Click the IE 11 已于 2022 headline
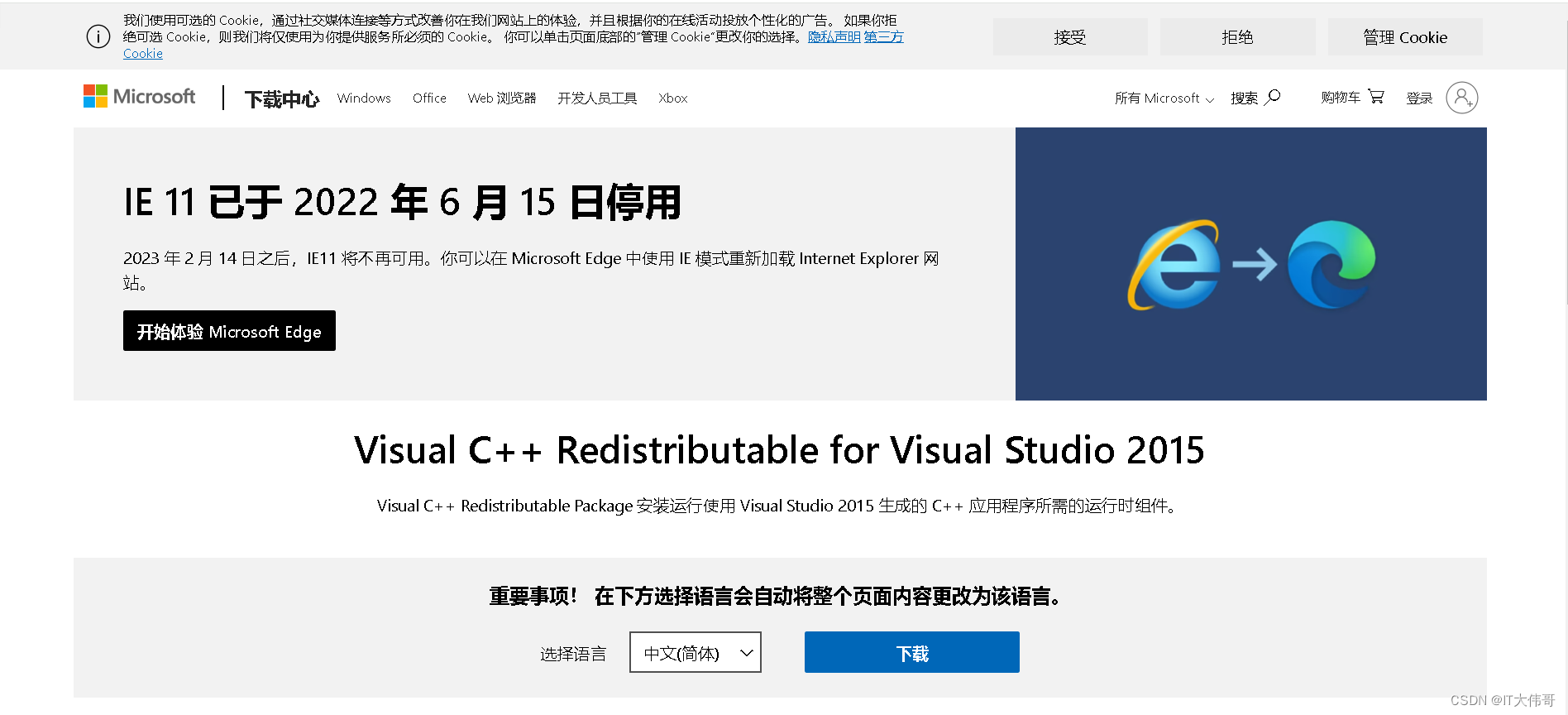 pos(403,202)
